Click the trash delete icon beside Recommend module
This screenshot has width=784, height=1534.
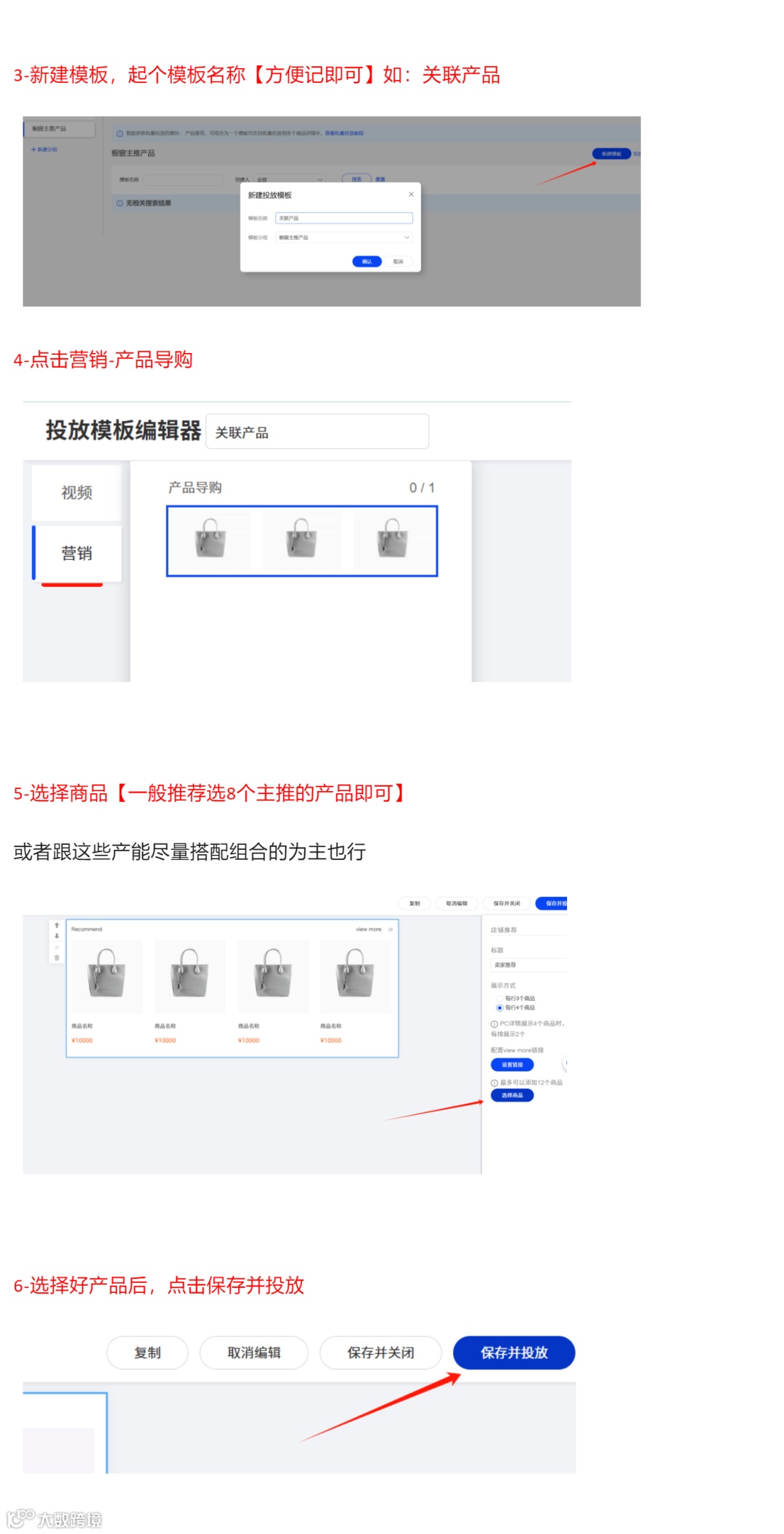point(57,958)
